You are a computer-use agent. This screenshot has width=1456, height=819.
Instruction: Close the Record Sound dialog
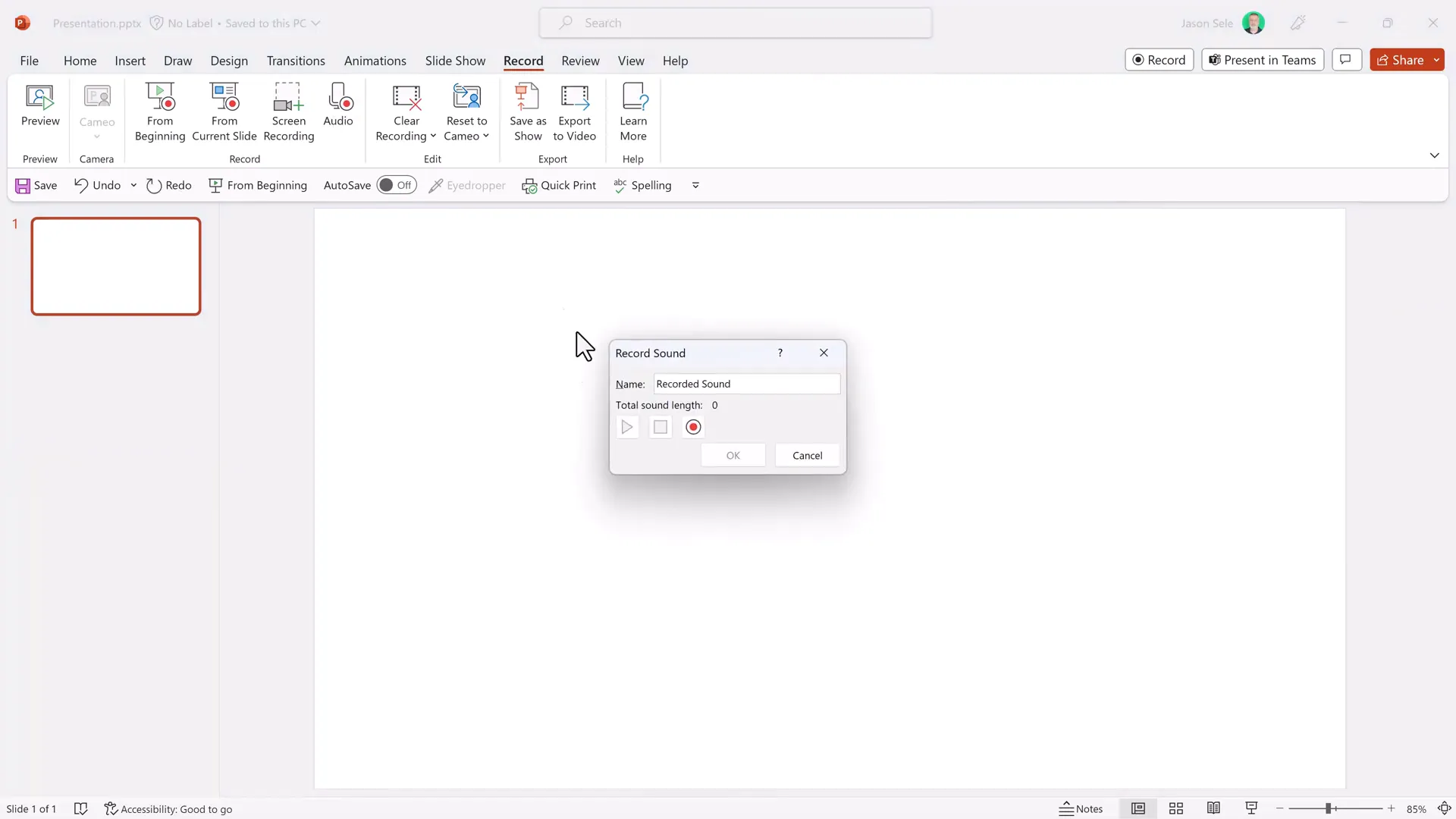tap(824, 353)
